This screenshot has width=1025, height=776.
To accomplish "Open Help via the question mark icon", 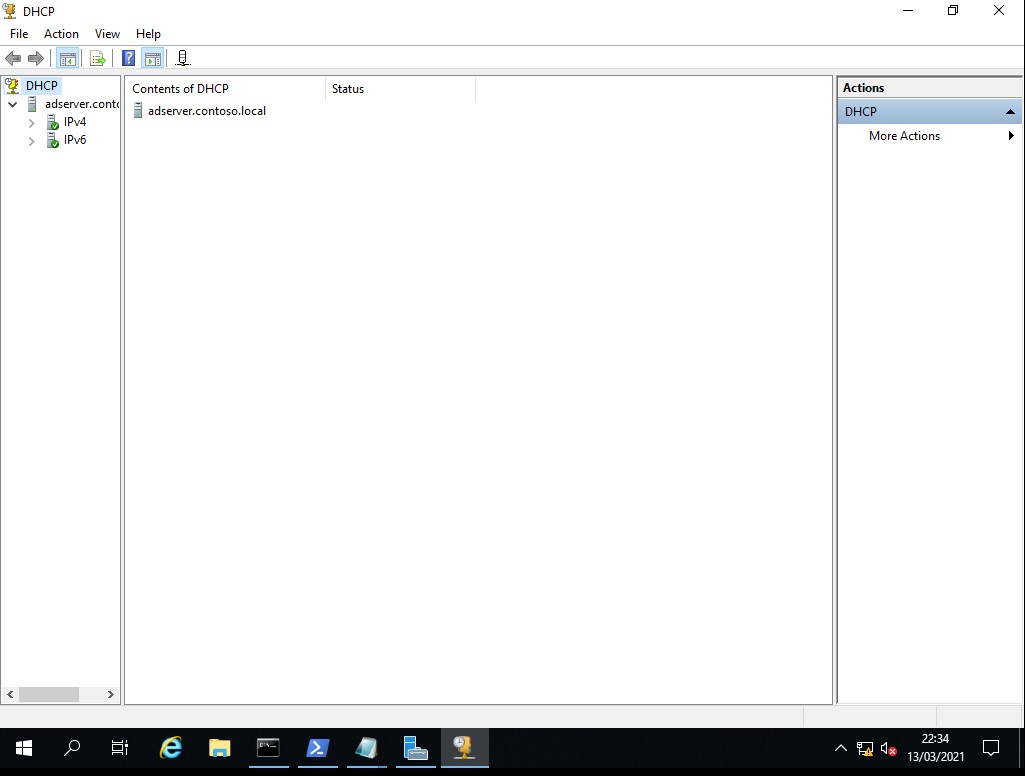I will (128, 59).
